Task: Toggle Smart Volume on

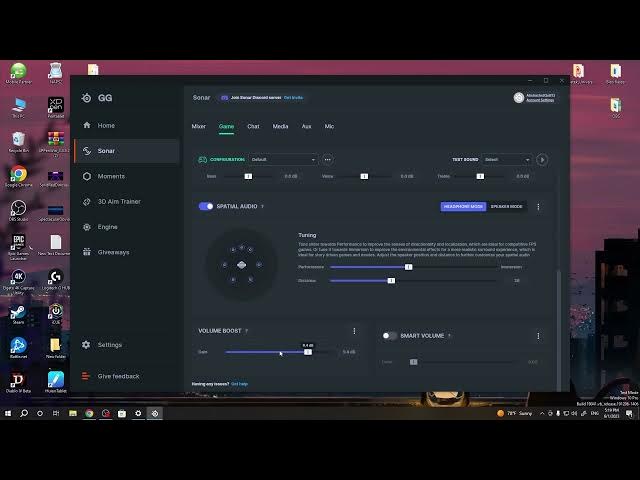Action: tap(389, 336)
